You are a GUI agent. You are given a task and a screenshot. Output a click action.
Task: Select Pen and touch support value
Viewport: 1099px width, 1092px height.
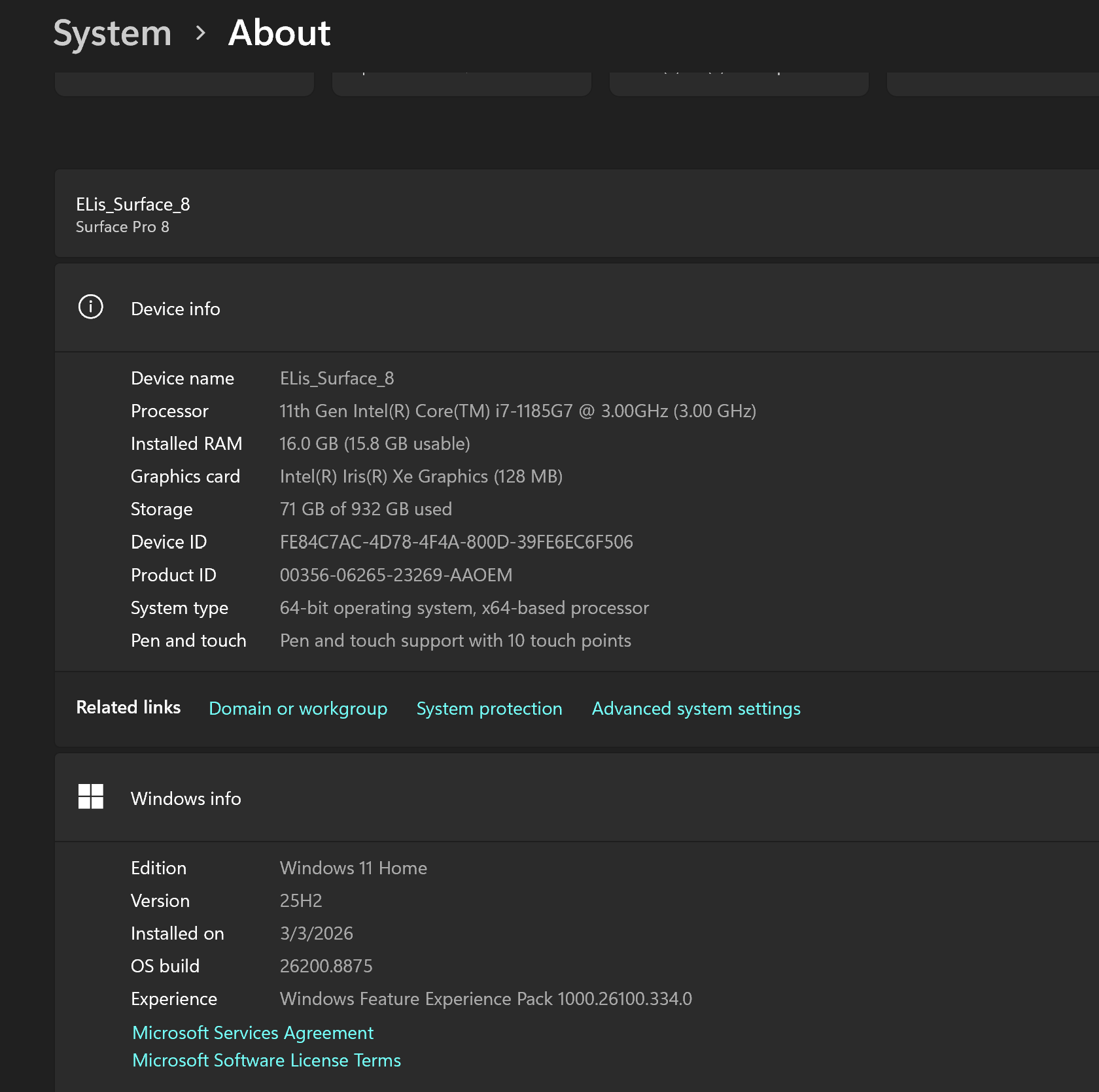[455, 640]
